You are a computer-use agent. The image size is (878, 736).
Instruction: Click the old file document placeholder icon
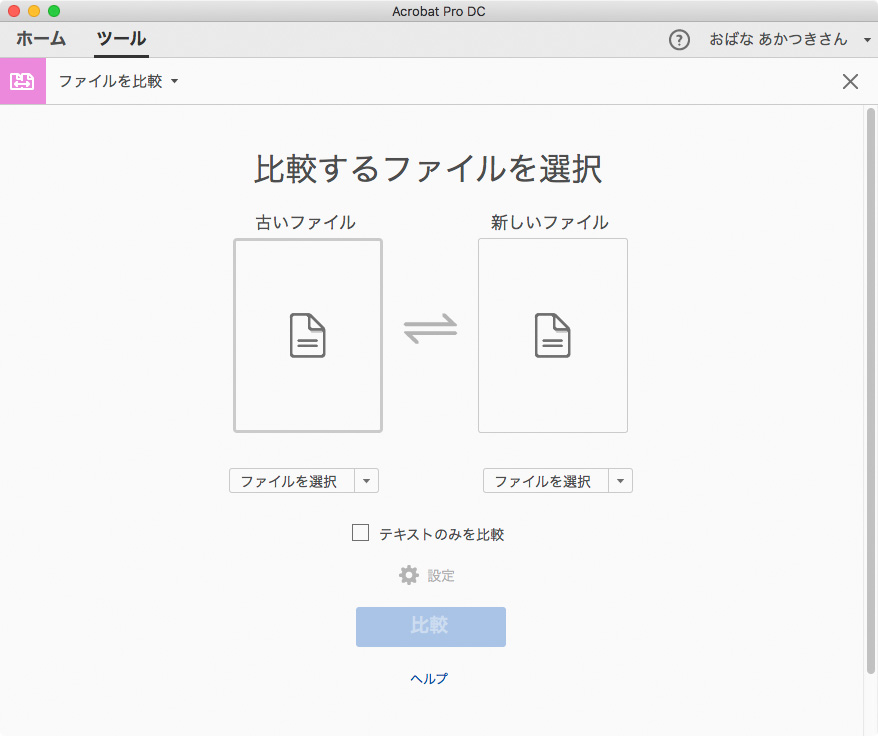click(307, 336)
